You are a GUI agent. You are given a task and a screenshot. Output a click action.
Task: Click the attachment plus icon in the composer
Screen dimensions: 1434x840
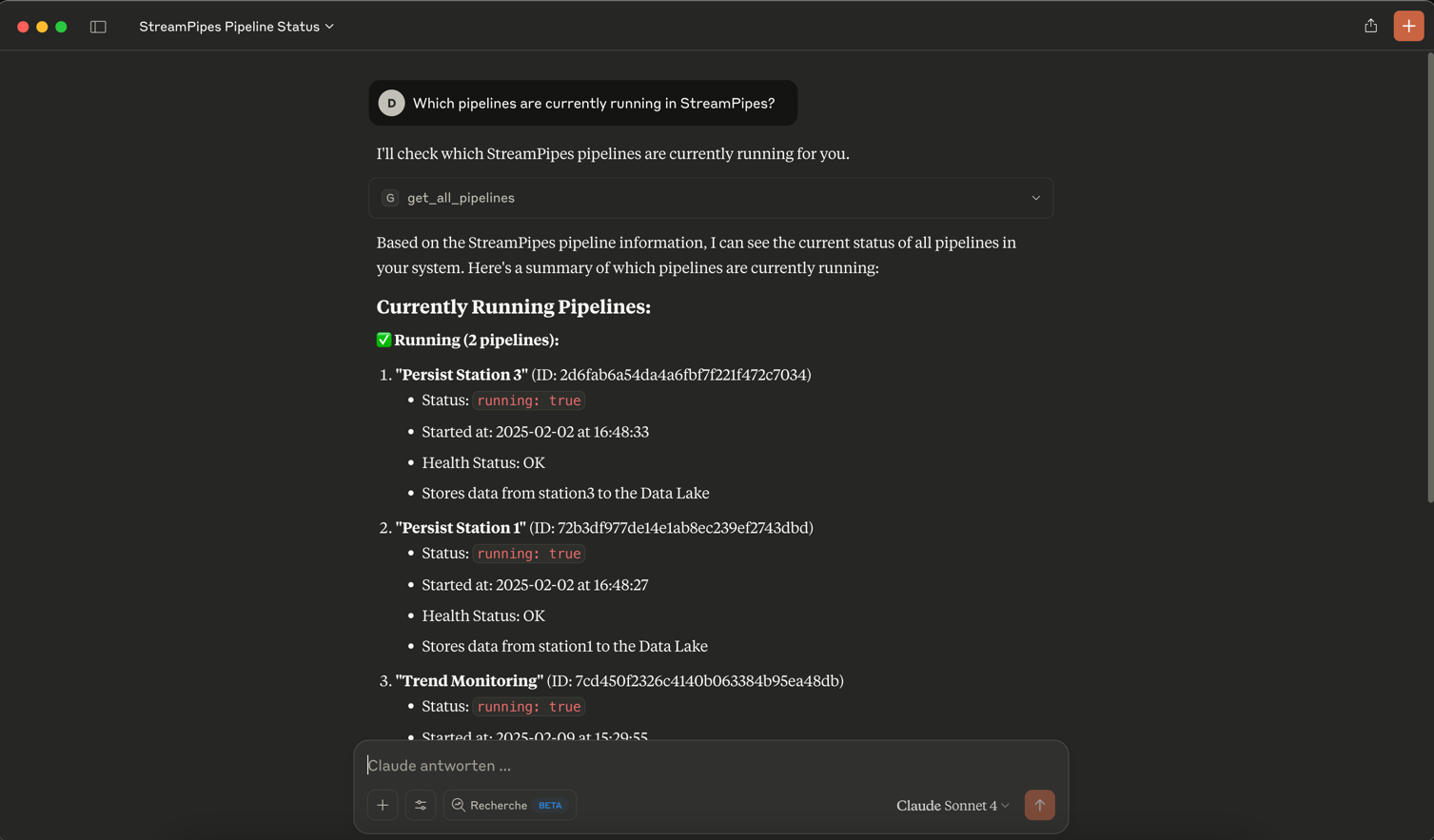pyautogui.click(x=383, y=805)
